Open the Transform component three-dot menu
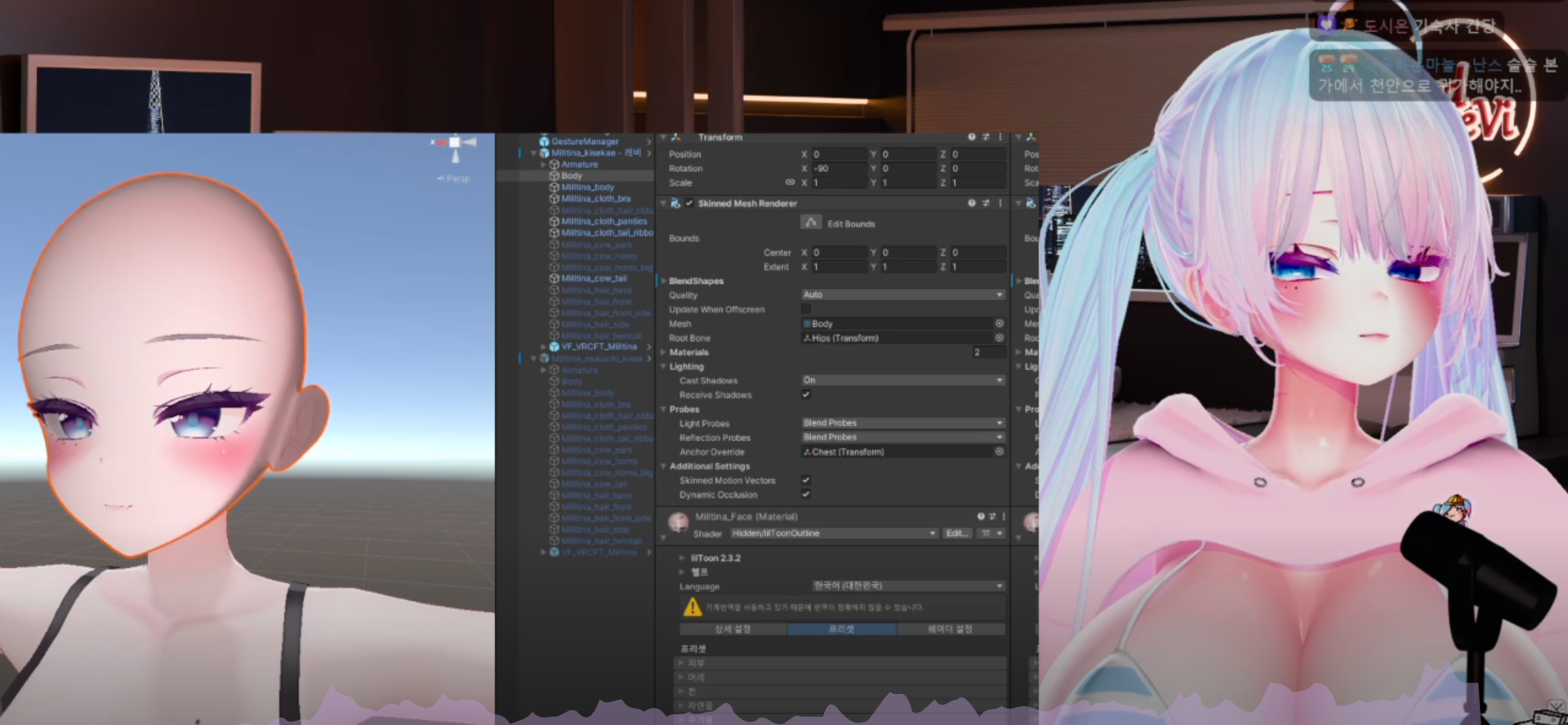1568x725 pixels. click(x=1000, y=137)
